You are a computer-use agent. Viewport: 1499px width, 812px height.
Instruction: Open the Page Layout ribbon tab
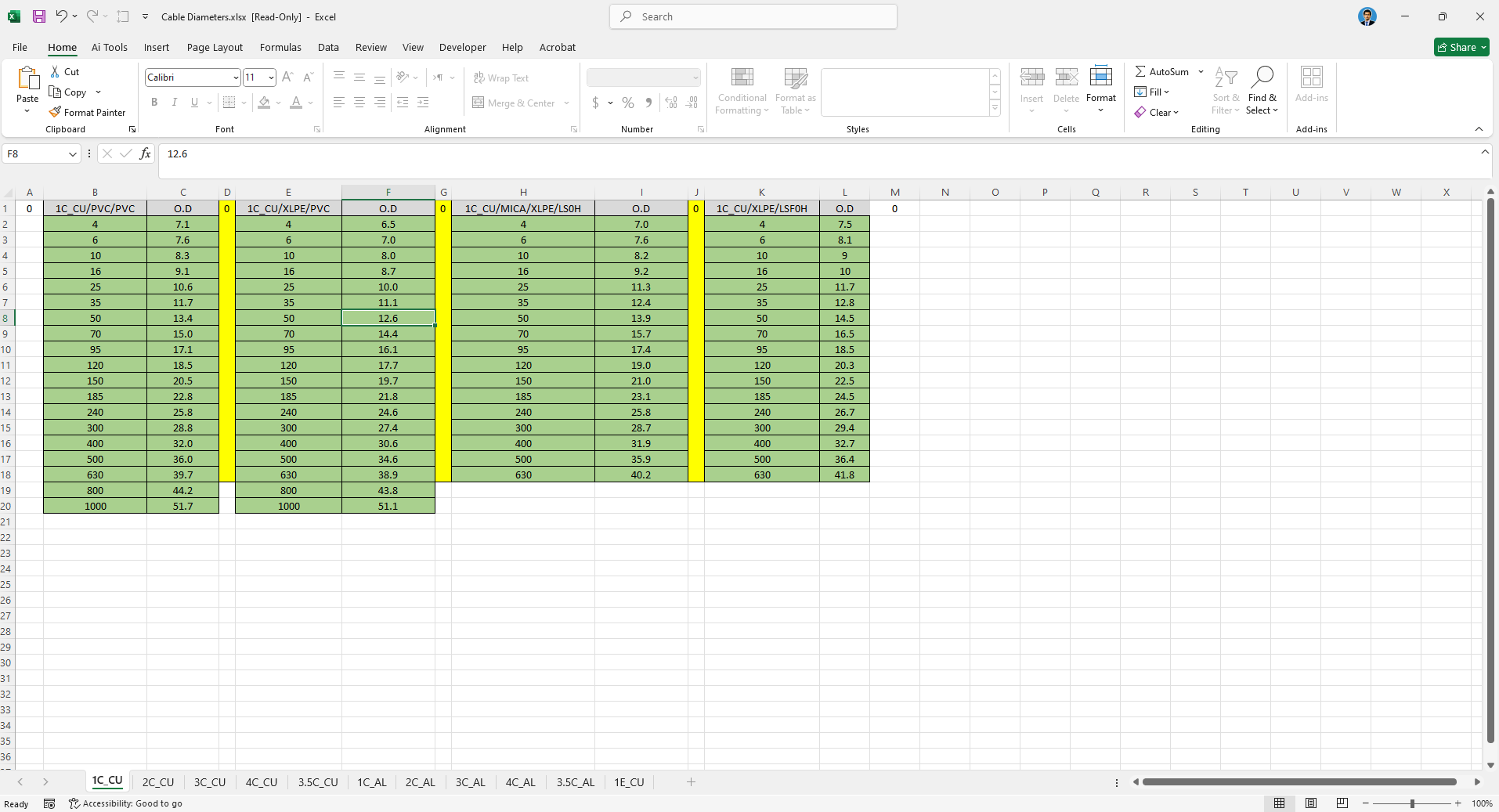click(215, 47)
